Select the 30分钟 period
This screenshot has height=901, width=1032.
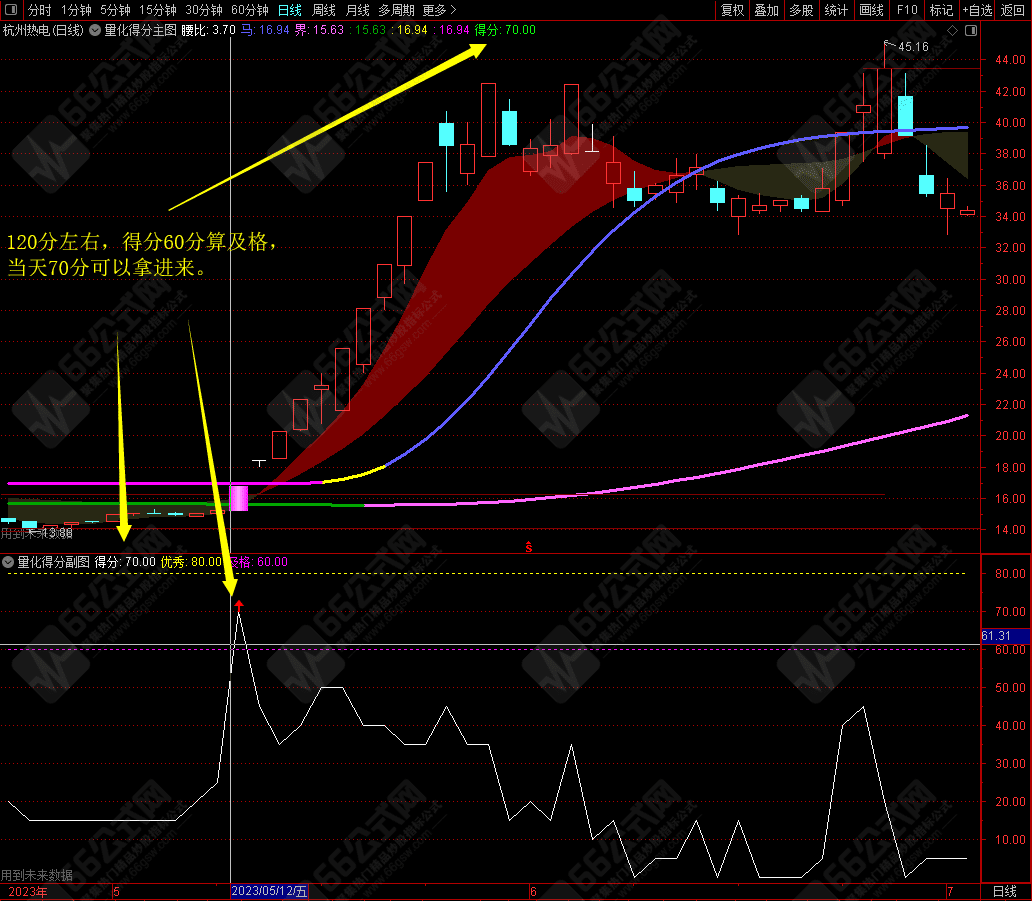pos(204,10)
